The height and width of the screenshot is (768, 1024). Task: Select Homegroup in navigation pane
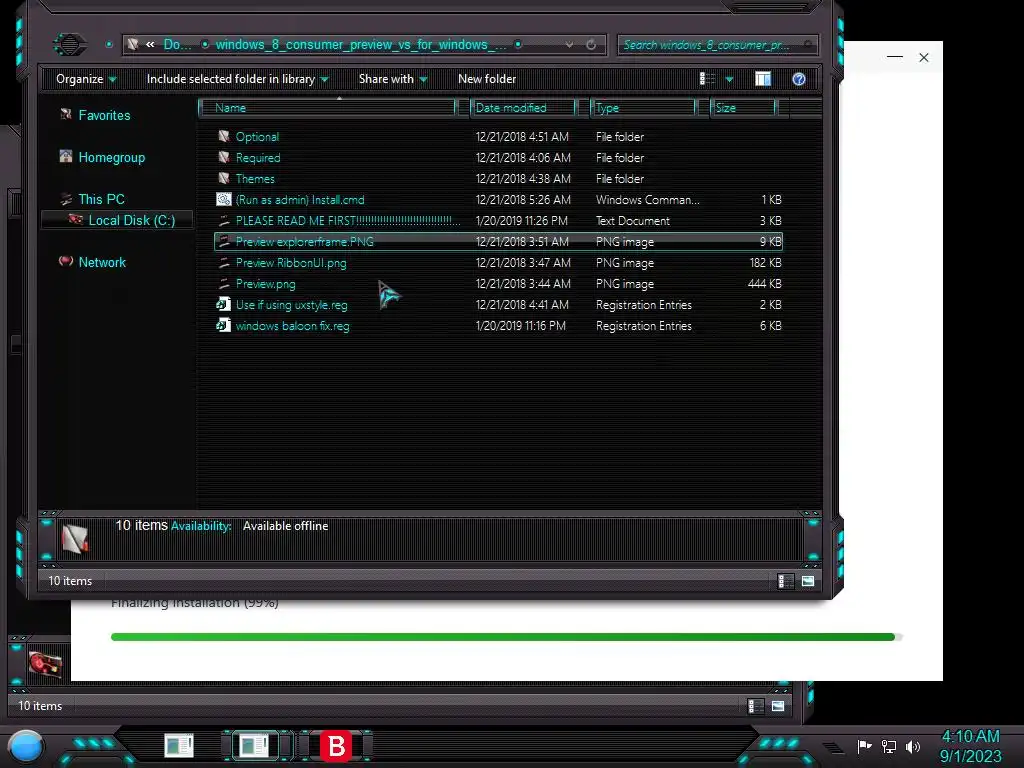[112, 157]
